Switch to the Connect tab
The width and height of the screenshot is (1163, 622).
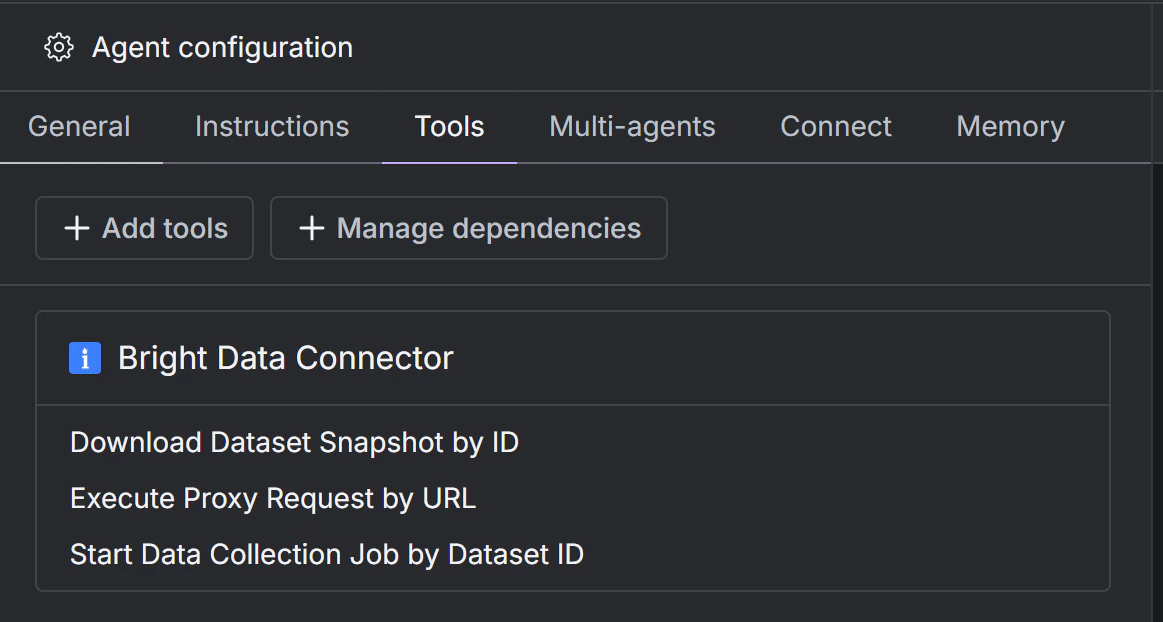click(835, 126)
